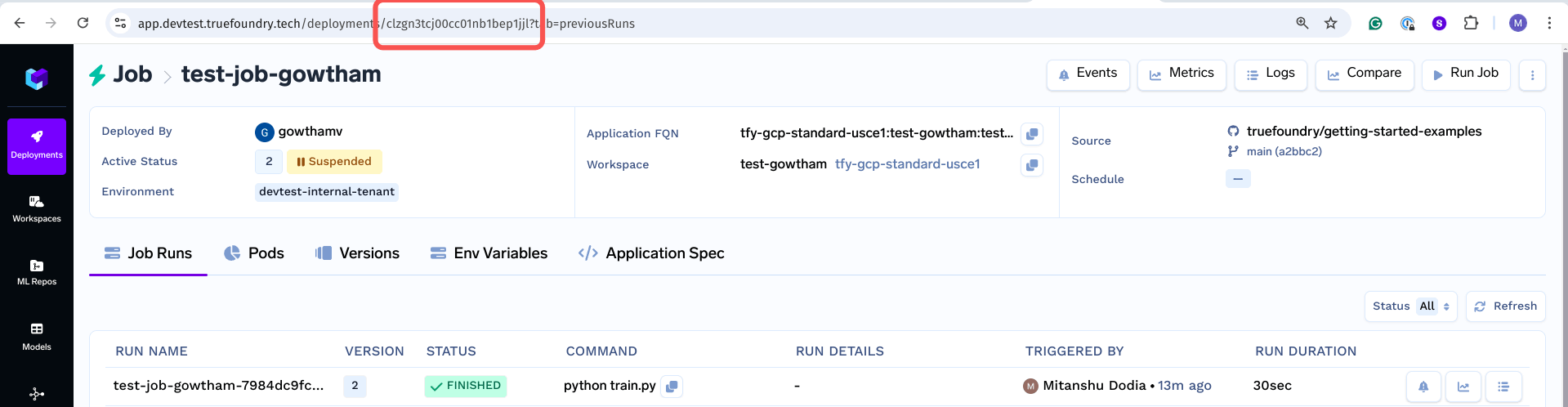The width and height of the screenshot is (1568, 407).
Task: Click the browser forward arrow
Action: 51,23
